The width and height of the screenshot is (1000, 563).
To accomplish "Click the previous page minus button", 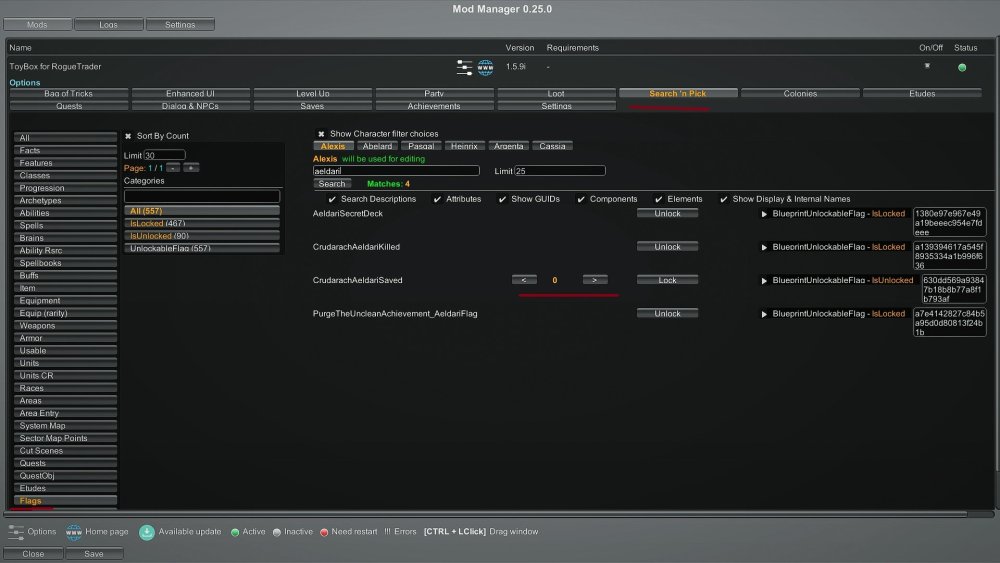I will [173, 167].
